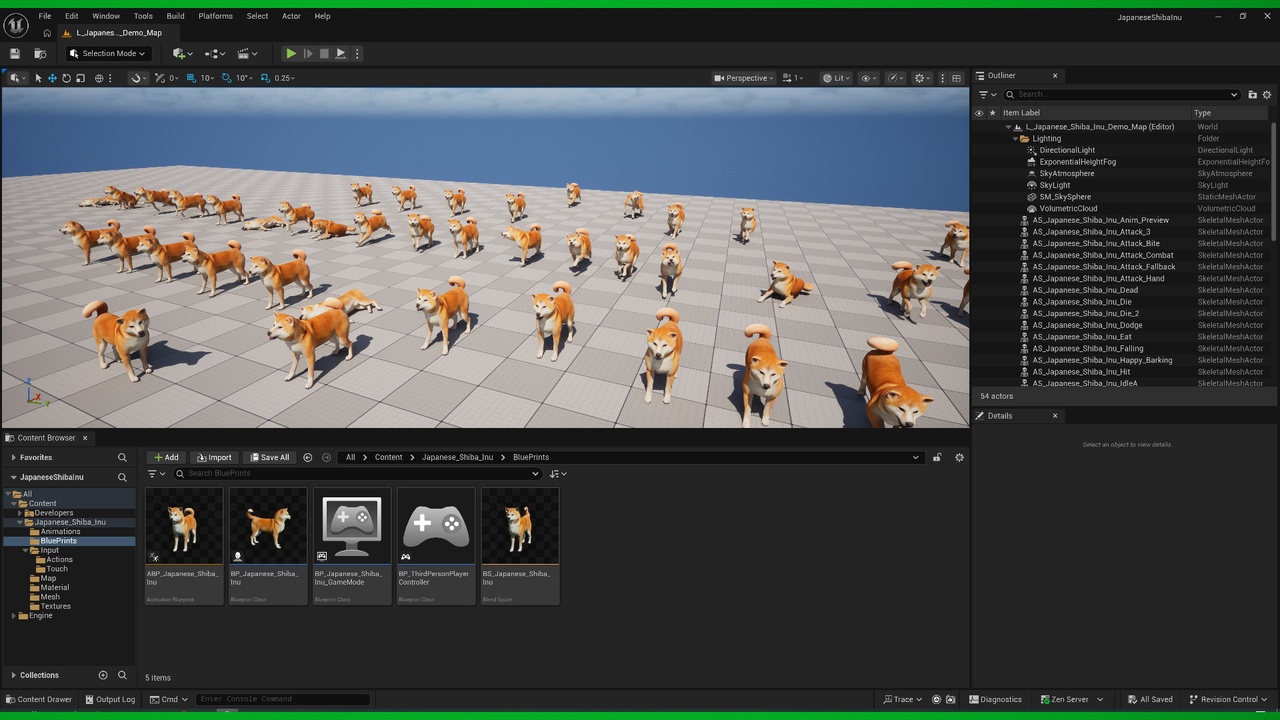The height and width of the screenshot is (720, 1280).
Task: Click the Save All button
Action: [x=270, y=457]
